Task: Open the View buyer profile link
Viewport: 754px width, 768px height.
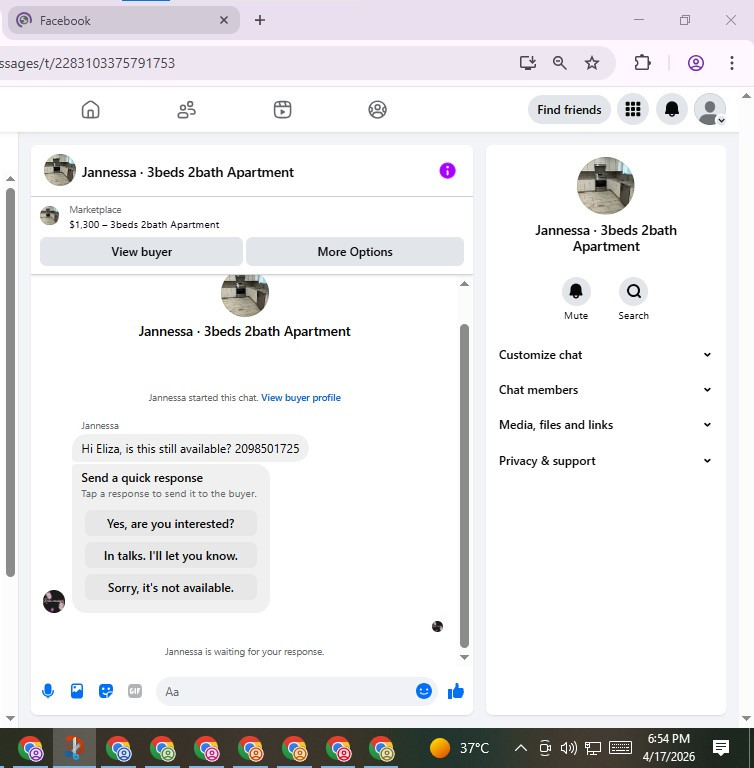Action: [301, 398]
